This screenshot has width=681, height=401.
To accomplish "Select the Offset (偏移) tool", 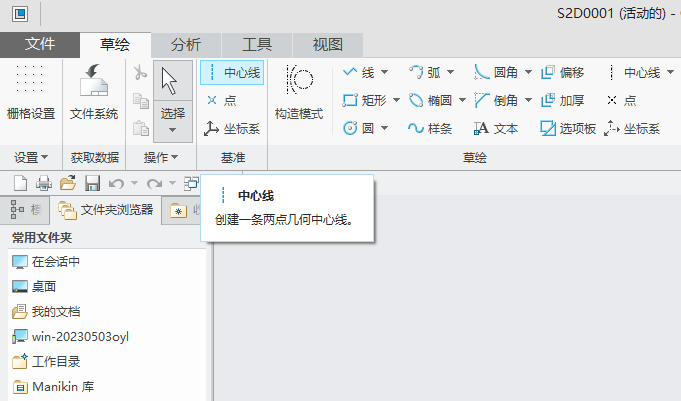I will click(562, 73).
